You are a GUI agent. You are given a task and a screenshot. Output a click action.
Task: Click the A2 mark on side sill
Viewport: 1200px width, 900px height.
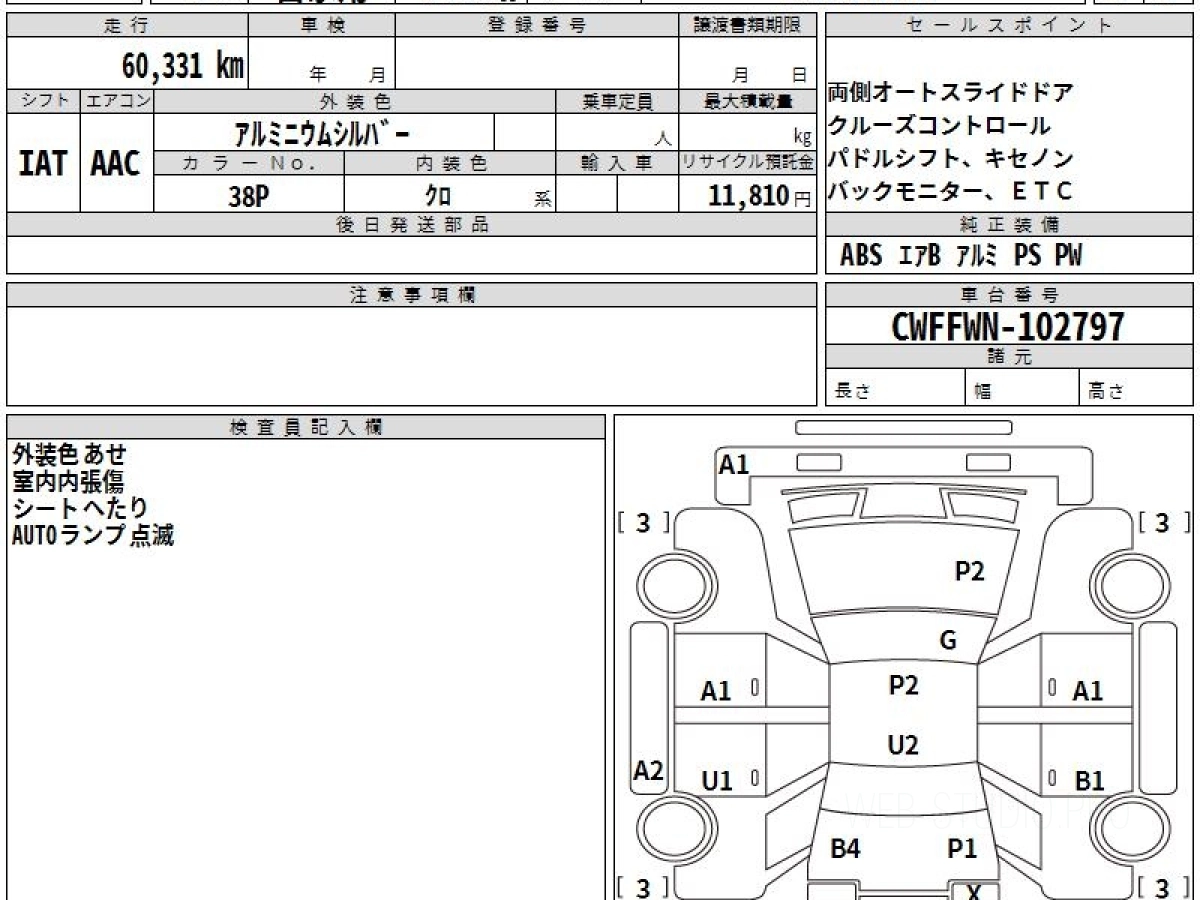click(x=649, y=771)
